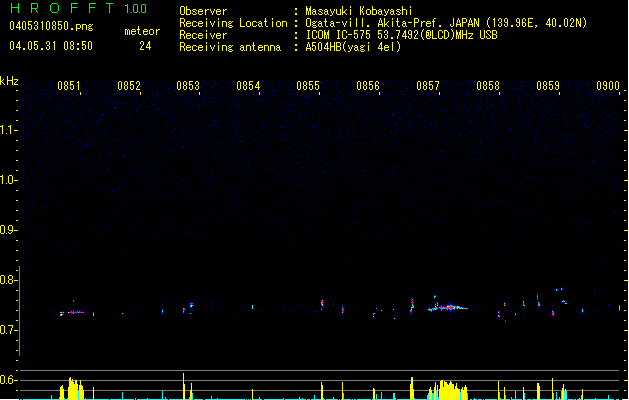
Task: Click the Receiver label
Action: tap(203, 35)
